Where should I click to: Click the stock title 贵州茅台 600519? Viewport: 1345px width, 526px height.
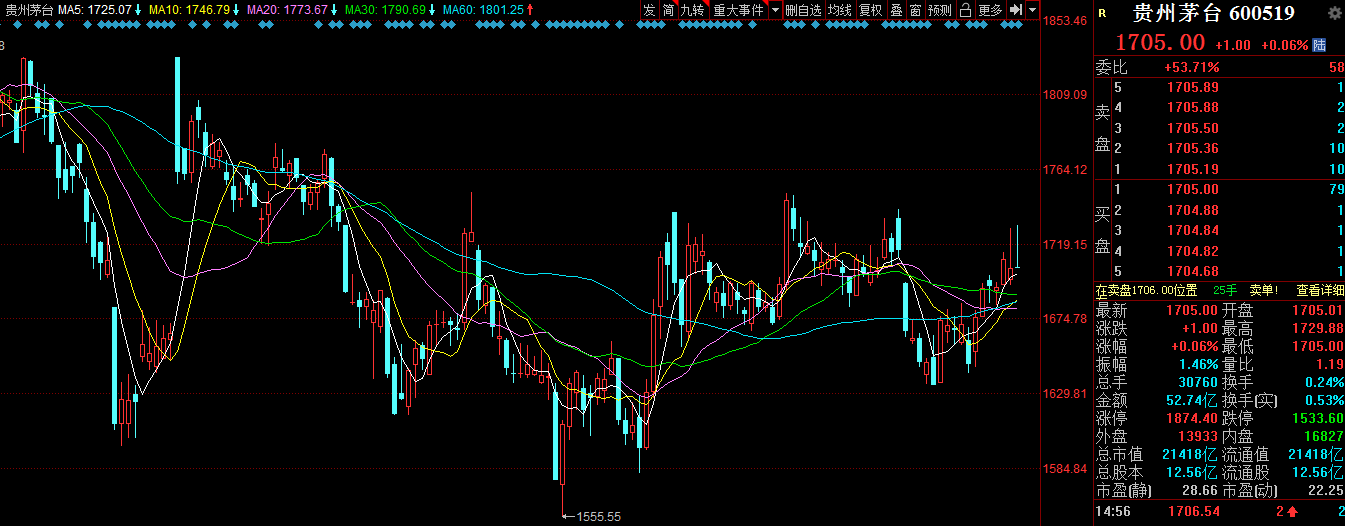coord(1213,14)
